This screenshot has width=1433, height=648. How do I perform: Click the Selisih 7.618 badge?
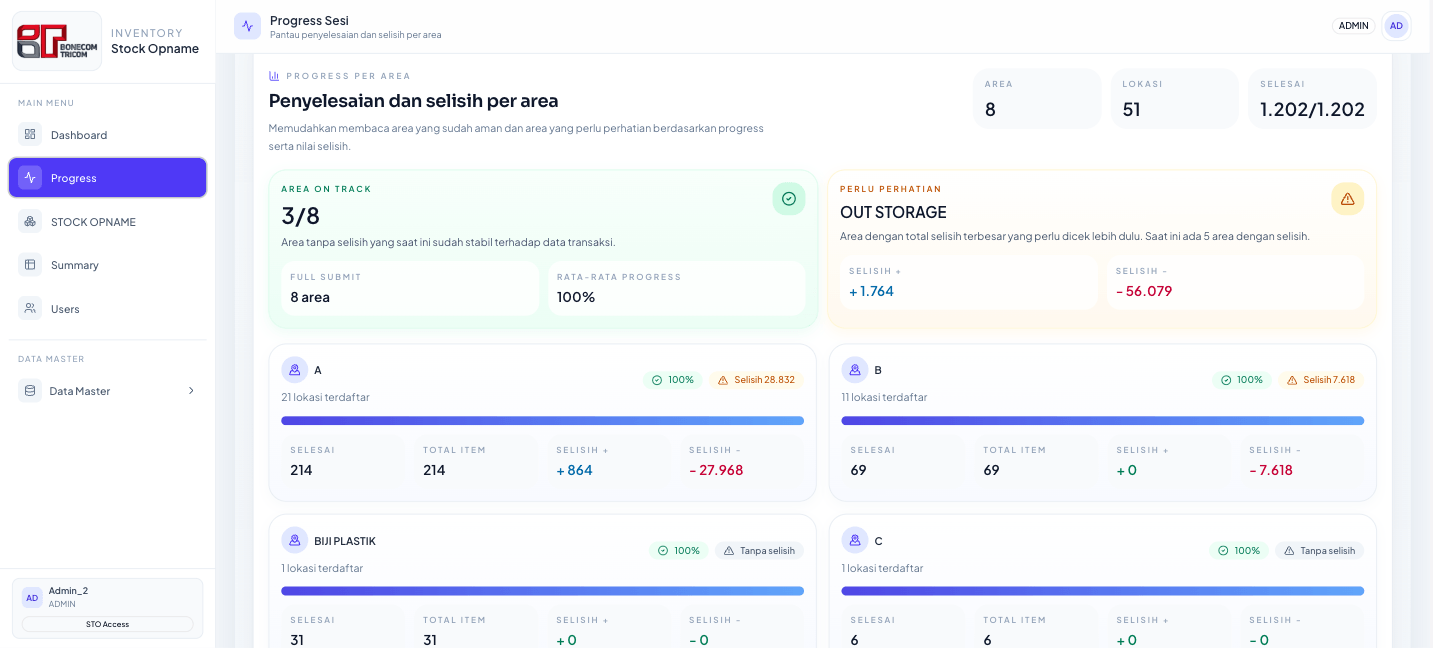pos(1321,380)
